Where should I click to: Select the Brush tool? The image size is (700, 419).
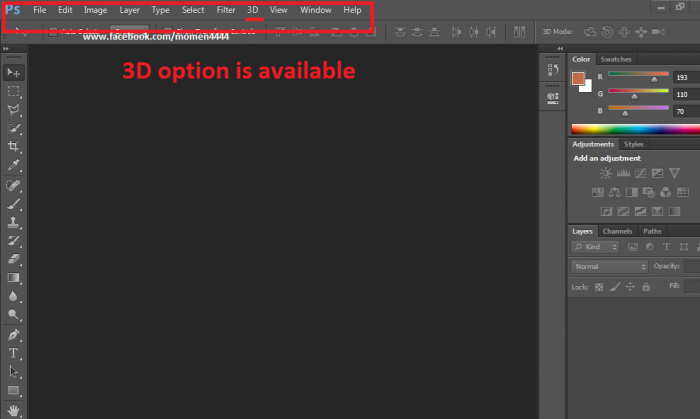coord(13,204)
